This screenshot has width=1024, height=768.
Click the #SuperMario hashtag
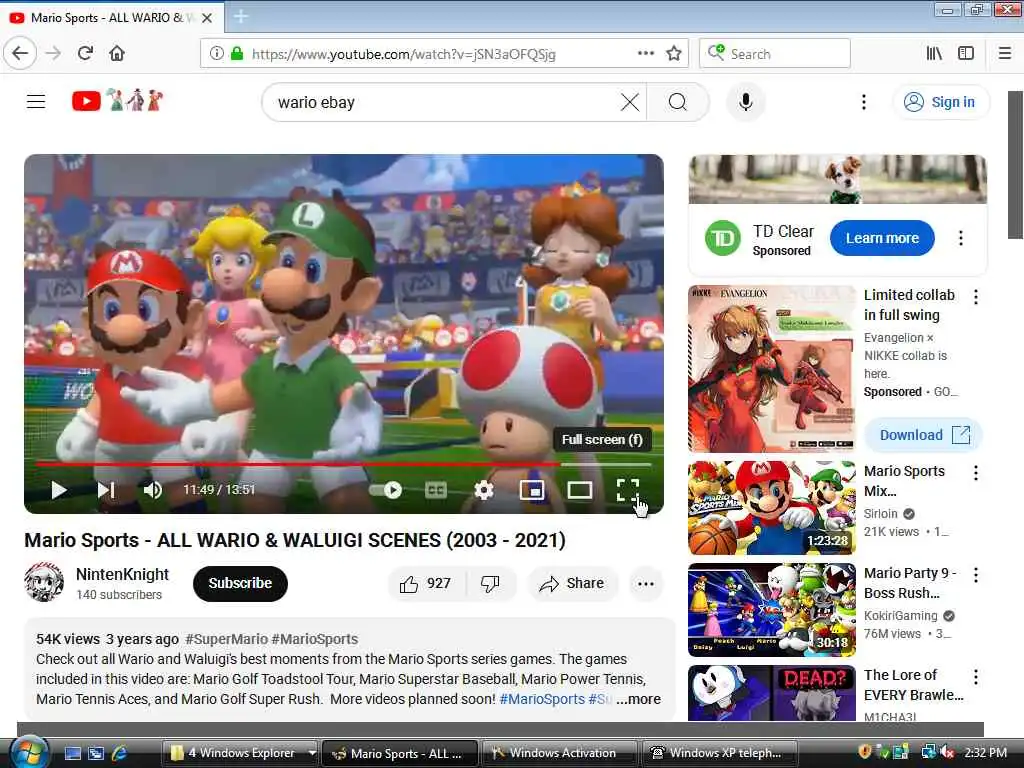point(227,639)
